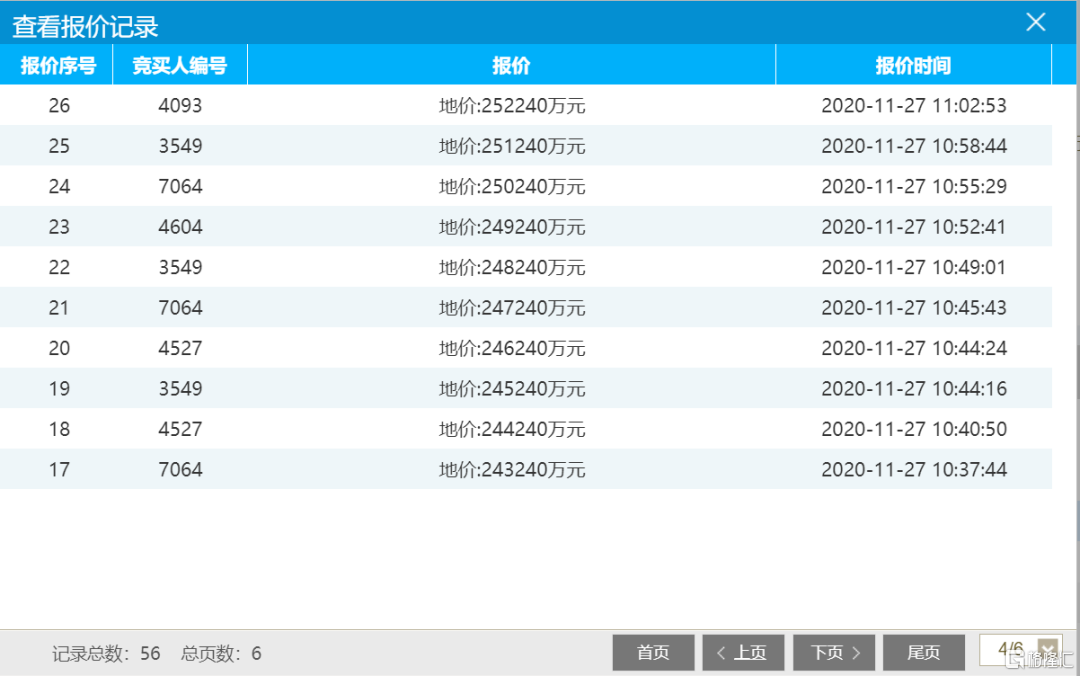Go to previous page with 上页
The height and width of the screenshot is (676, 1080).
pyautogui.click(x=742, y=653)
